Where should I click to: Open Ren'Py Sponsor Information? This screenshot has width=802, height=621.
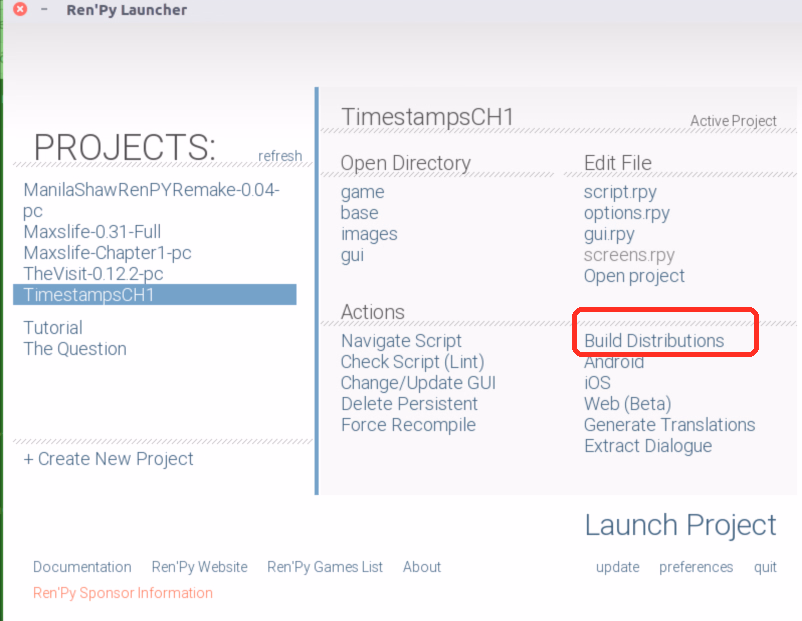(123, 593)
